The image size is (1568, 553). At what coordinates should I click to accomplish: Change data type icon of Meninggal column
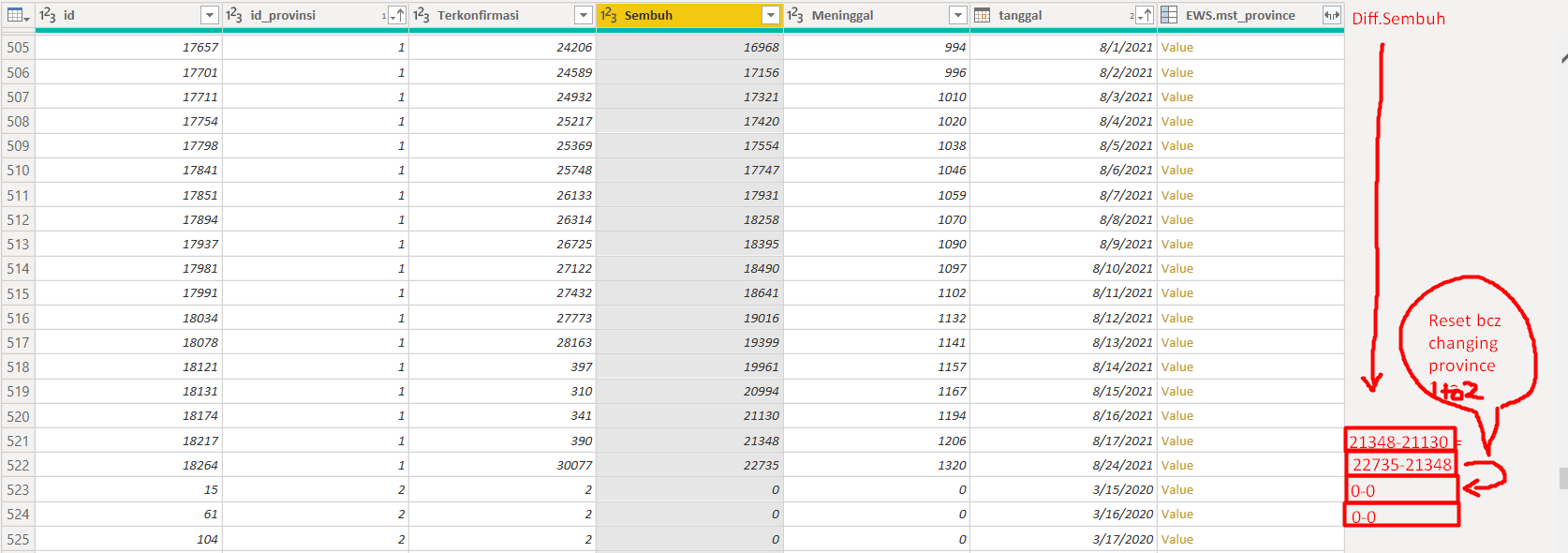click(795, 15)
